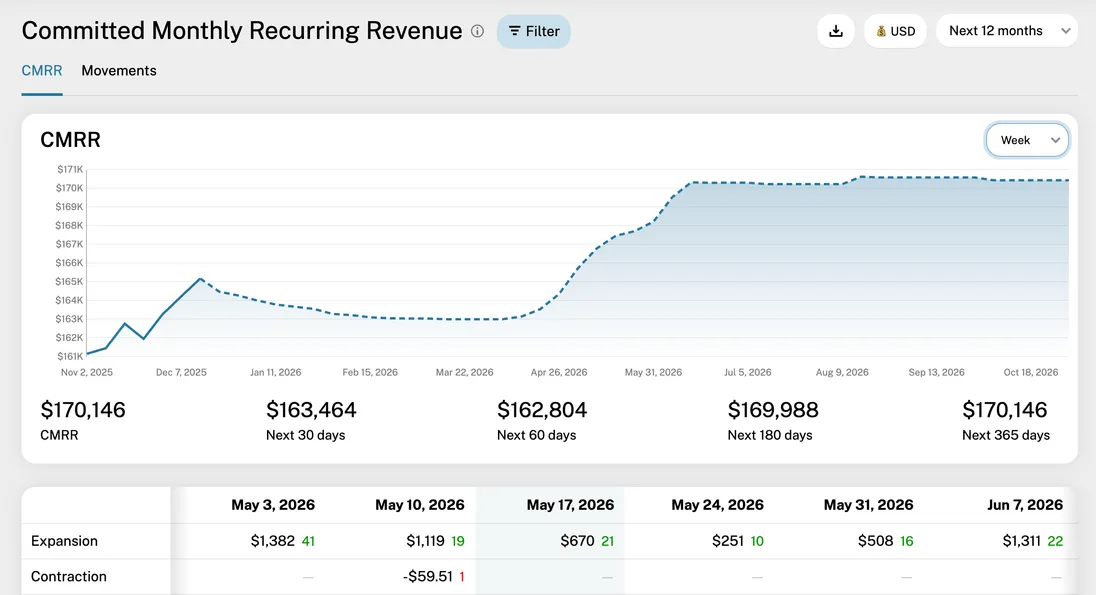Click the download/export report icon
Image resolution: width=1096 pixels, height=595 pixels.
836,31
